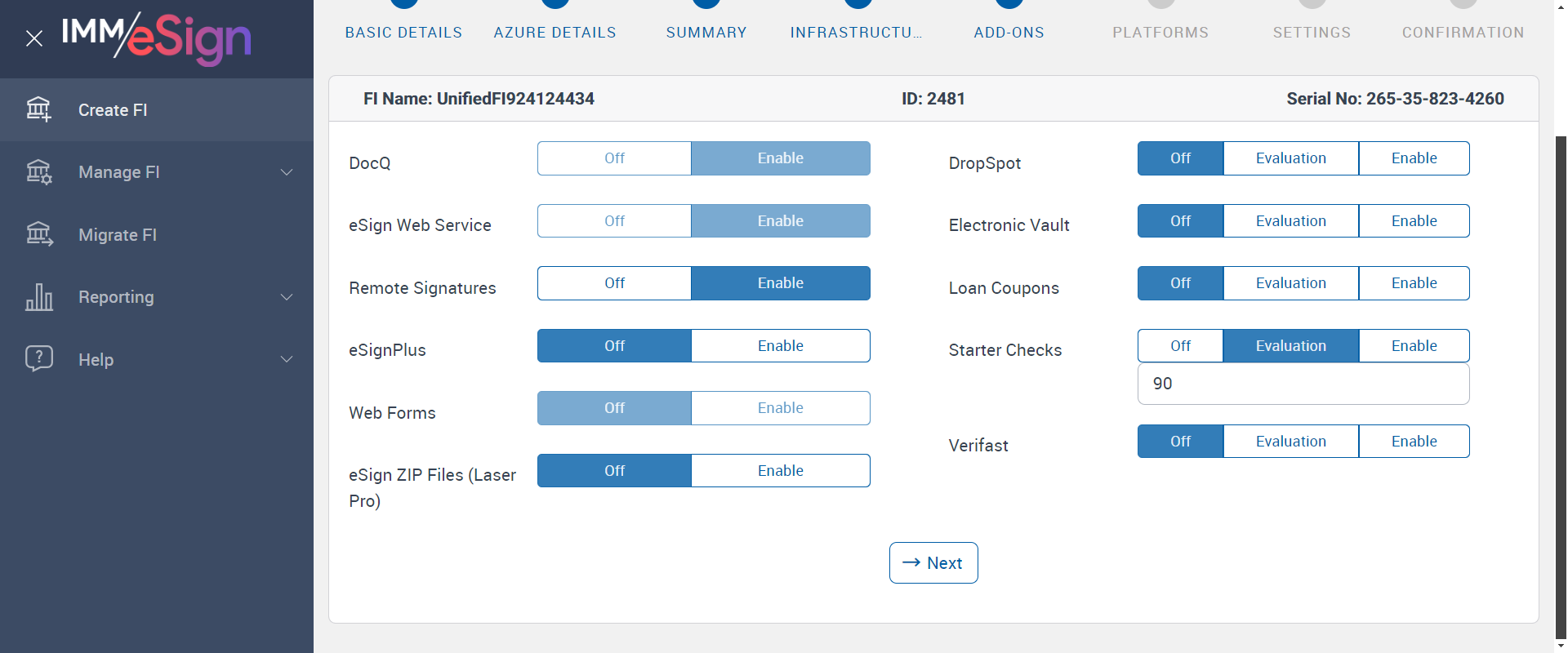Screen dimensions: 1568x653
Task: Click the Starter Checks evaluation days field
Action: (x=1303, y=384)
